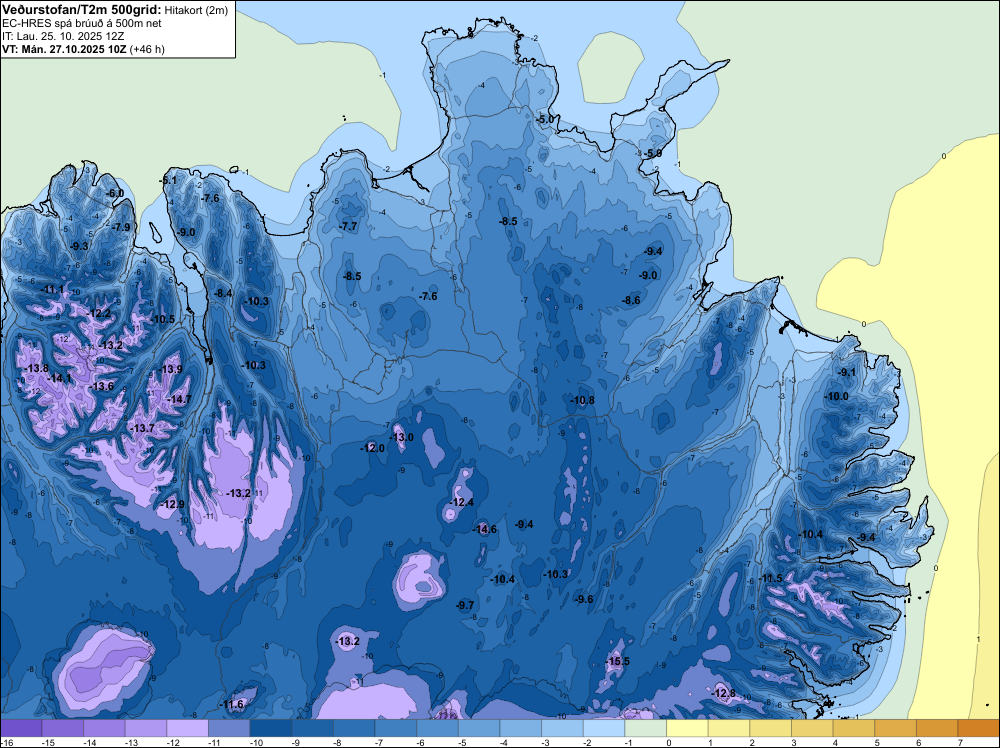
Task: Click the -7.7 temperature label
Action: coord(349,226)
